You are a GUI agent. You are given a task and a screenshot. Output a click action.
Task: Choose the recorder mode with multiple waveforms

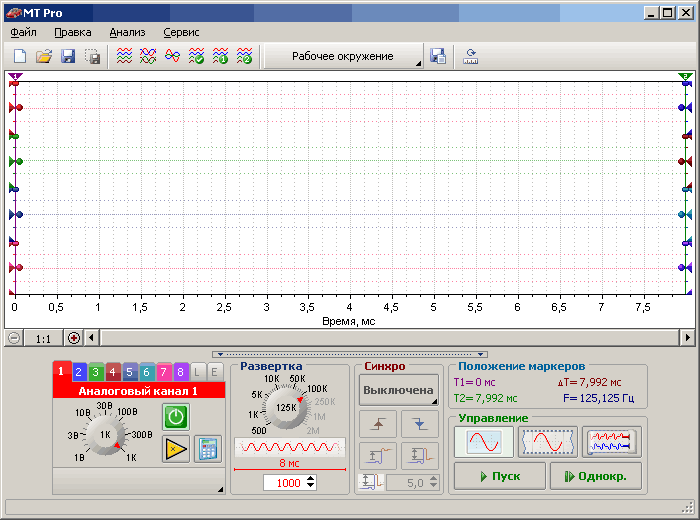click(612, 441)
